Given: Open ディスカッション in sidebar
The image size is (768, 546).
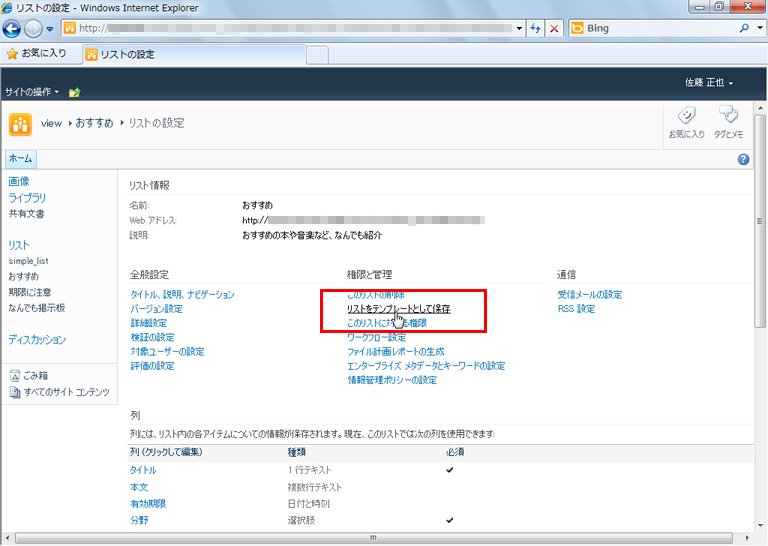Looking at the screenshot, I should point(37,340).
